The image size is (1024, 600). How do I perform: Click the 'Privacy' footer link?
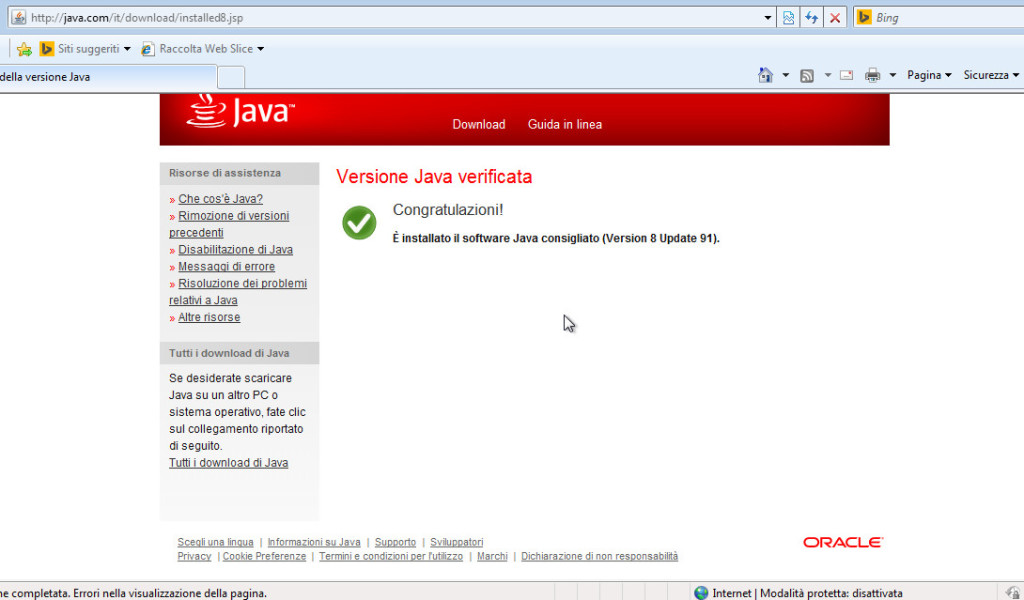click(194, 556)
